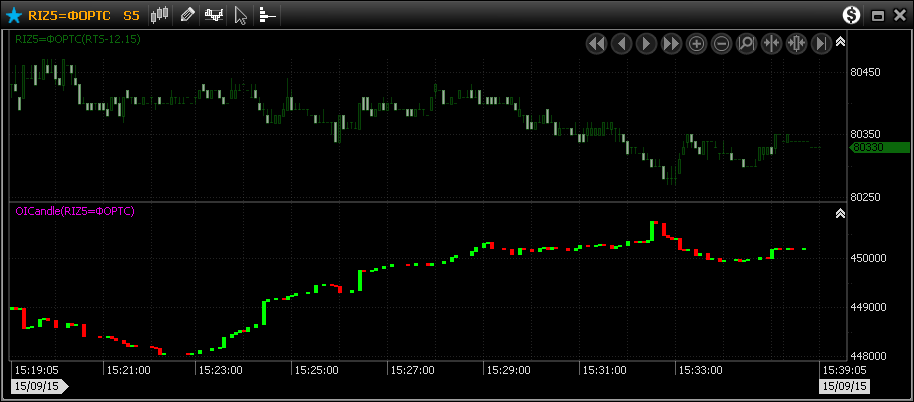914x402 pixels.
Task: Click the S5 timeframe selector
Action: point(131,15)
